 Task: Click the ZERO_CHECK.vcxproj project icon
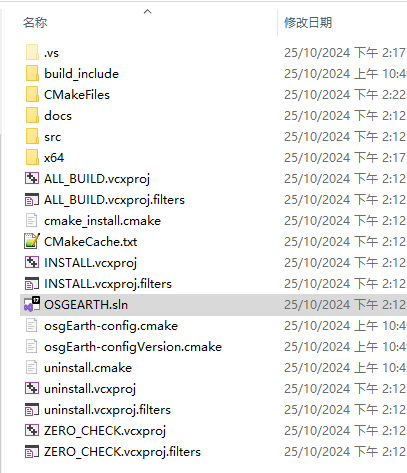pos(32,430)
